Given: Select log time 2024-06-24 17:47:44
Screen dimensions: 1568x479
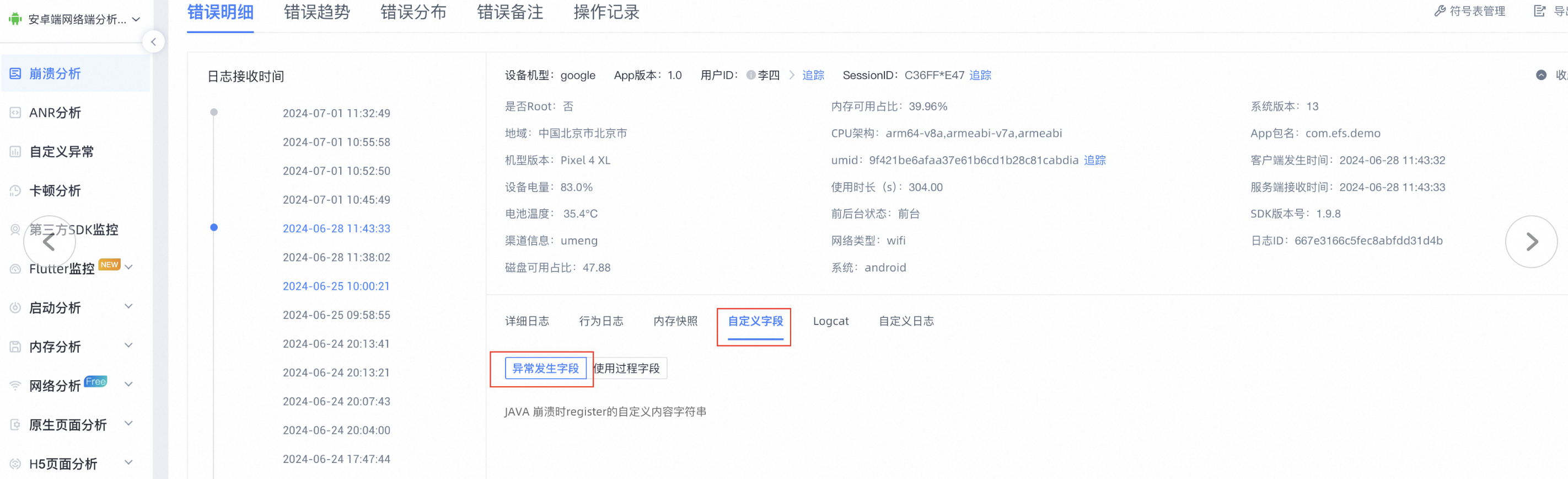Looking at the screenshot, I should pos(337,459).
